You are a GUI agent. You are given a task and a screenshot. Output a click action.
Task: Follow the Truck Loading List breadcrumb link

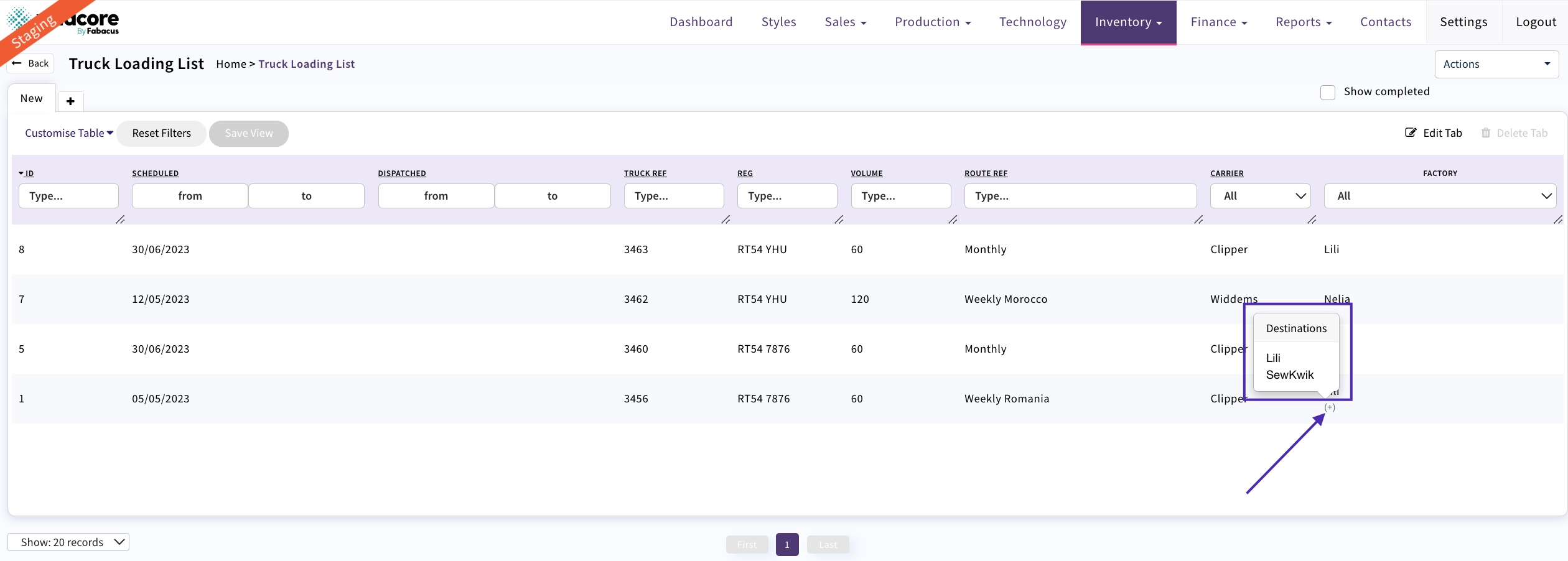point(306,64)
